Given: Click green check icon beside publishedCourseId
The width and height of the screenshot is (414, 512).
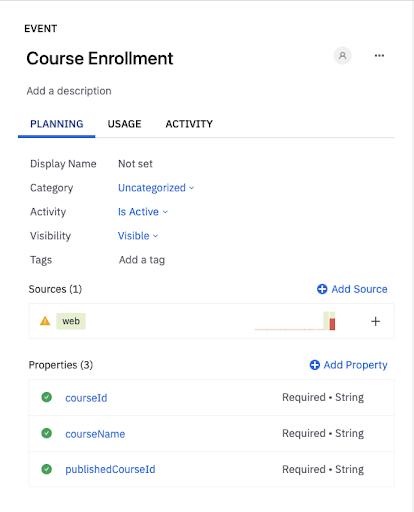Looking at the screenshot, I should click(x=47, y=469).
